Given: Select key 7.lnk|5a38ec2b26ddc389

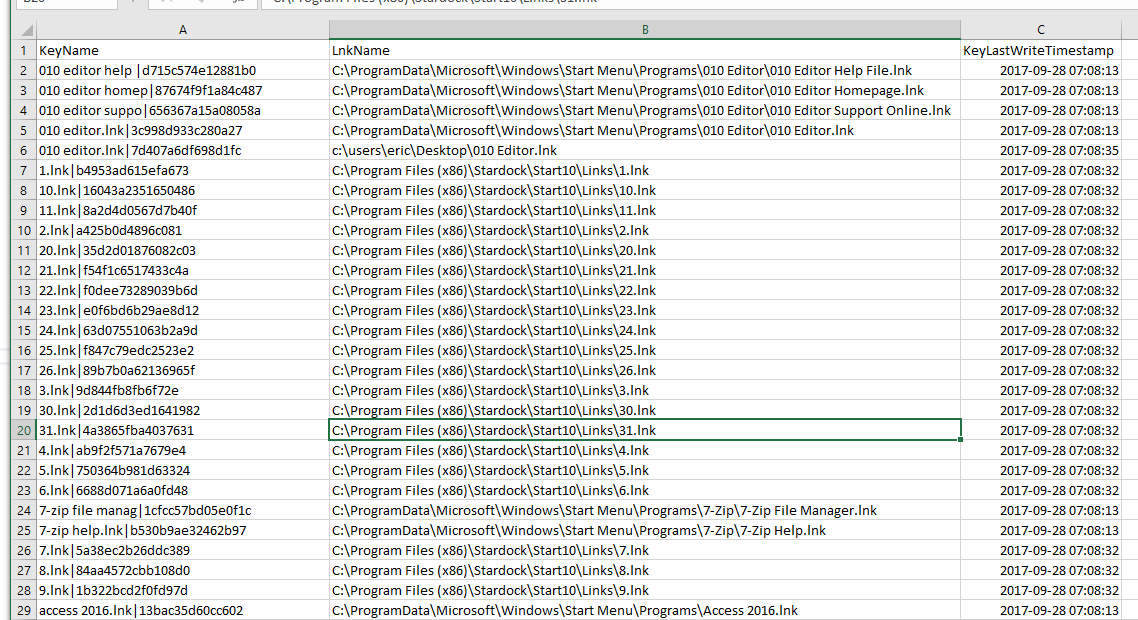Looking at the screenshot, I should pos(182,550).
